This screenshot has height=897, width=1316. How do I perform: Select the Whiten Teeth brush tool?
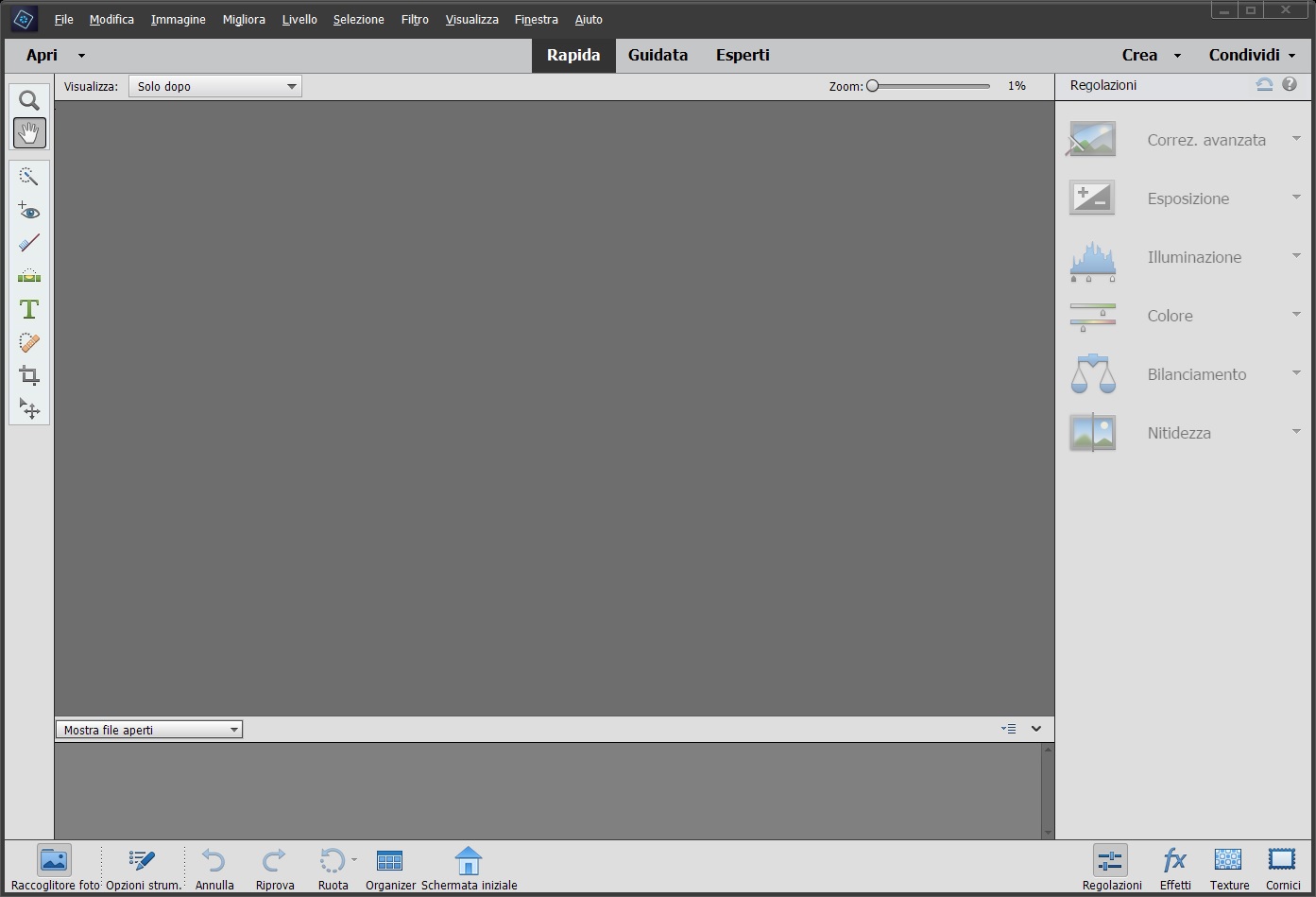tap(29, 243)
